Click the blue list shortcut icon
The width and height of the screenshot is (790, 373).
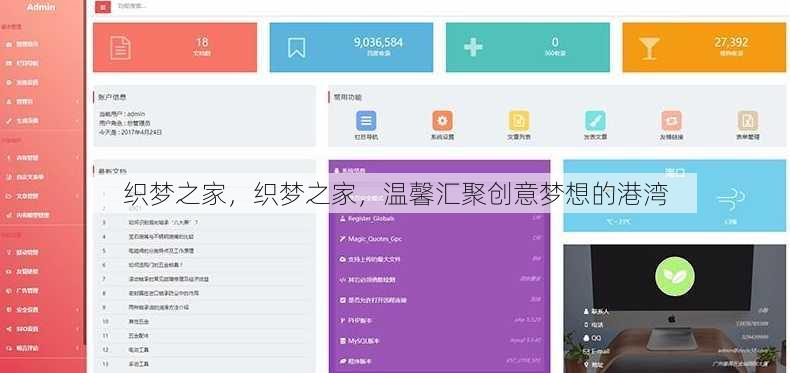(x=366, y=120)
